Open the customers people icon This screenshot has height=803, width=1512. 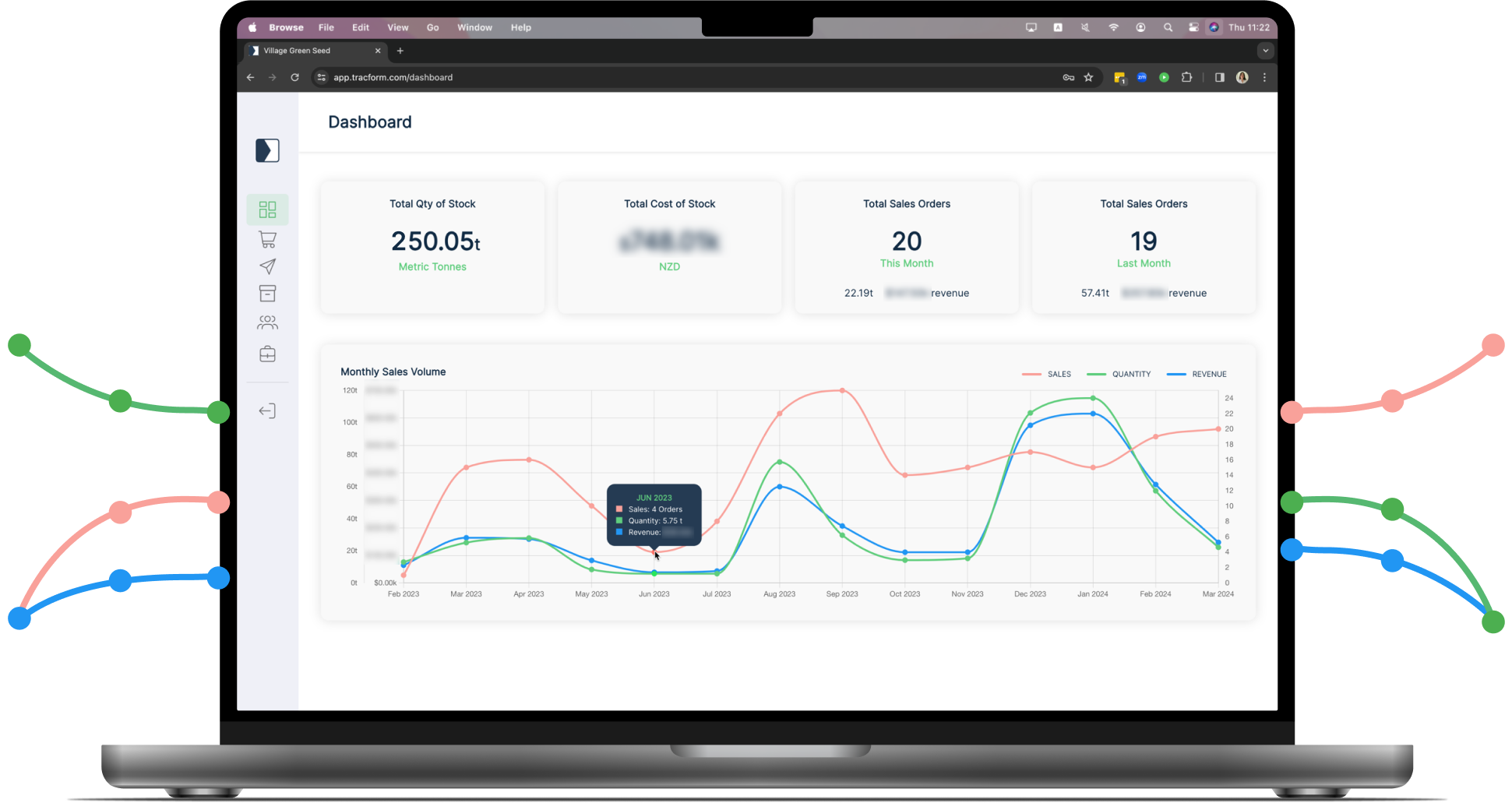[x=267, y=322]
